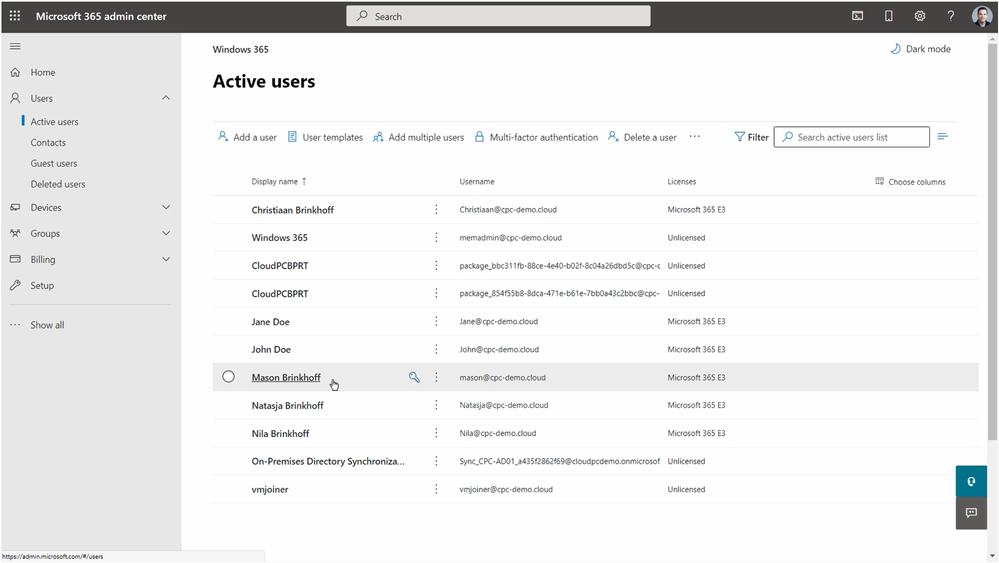Image resolution: width=999 pixels, height=563 pixels.
Task: Click the page vertical scrollbar
Action: [992, 242]
